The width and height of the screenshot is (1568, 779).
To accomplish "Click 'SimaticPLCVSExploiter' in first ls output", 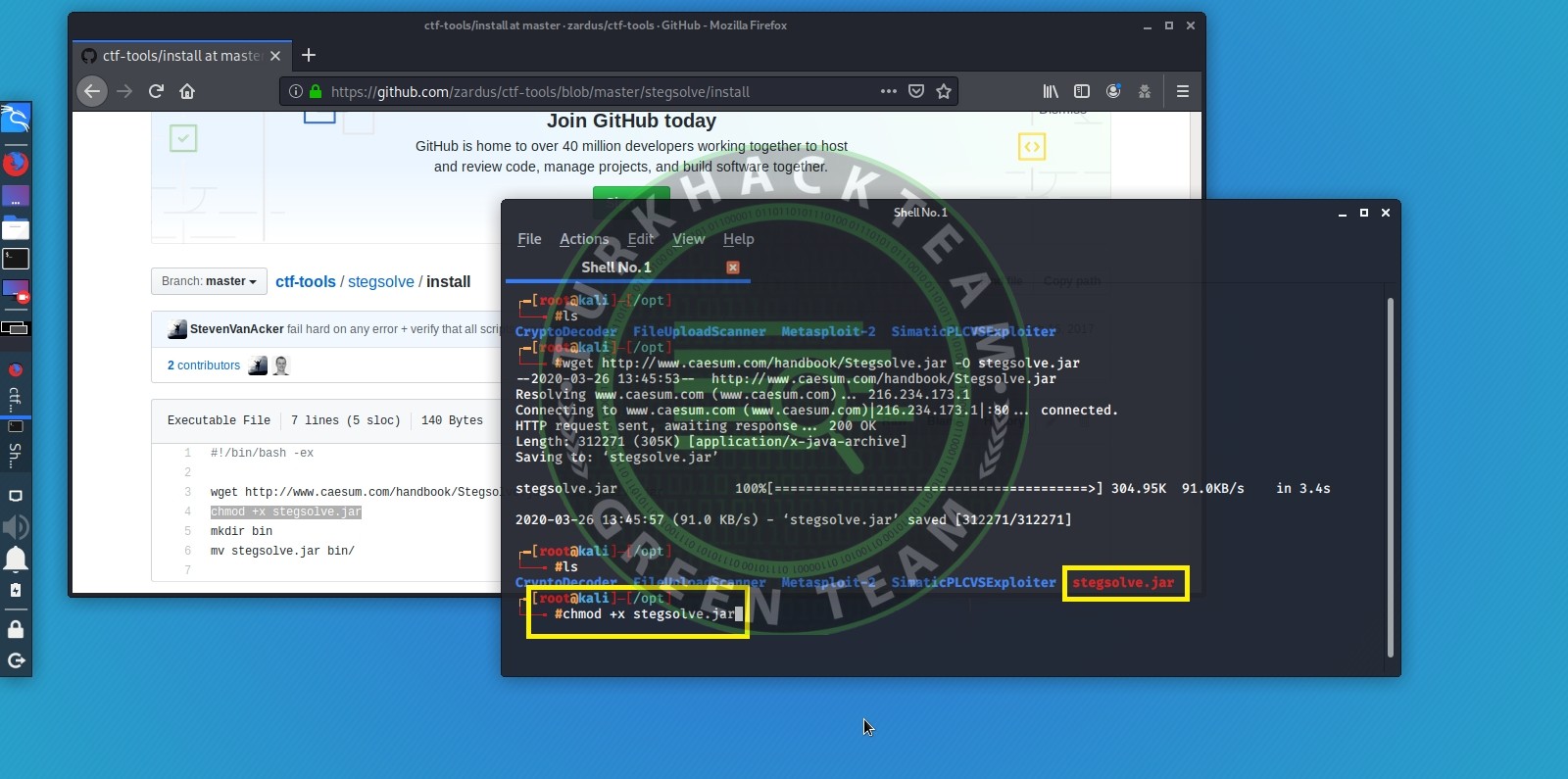I will (973, 331).
